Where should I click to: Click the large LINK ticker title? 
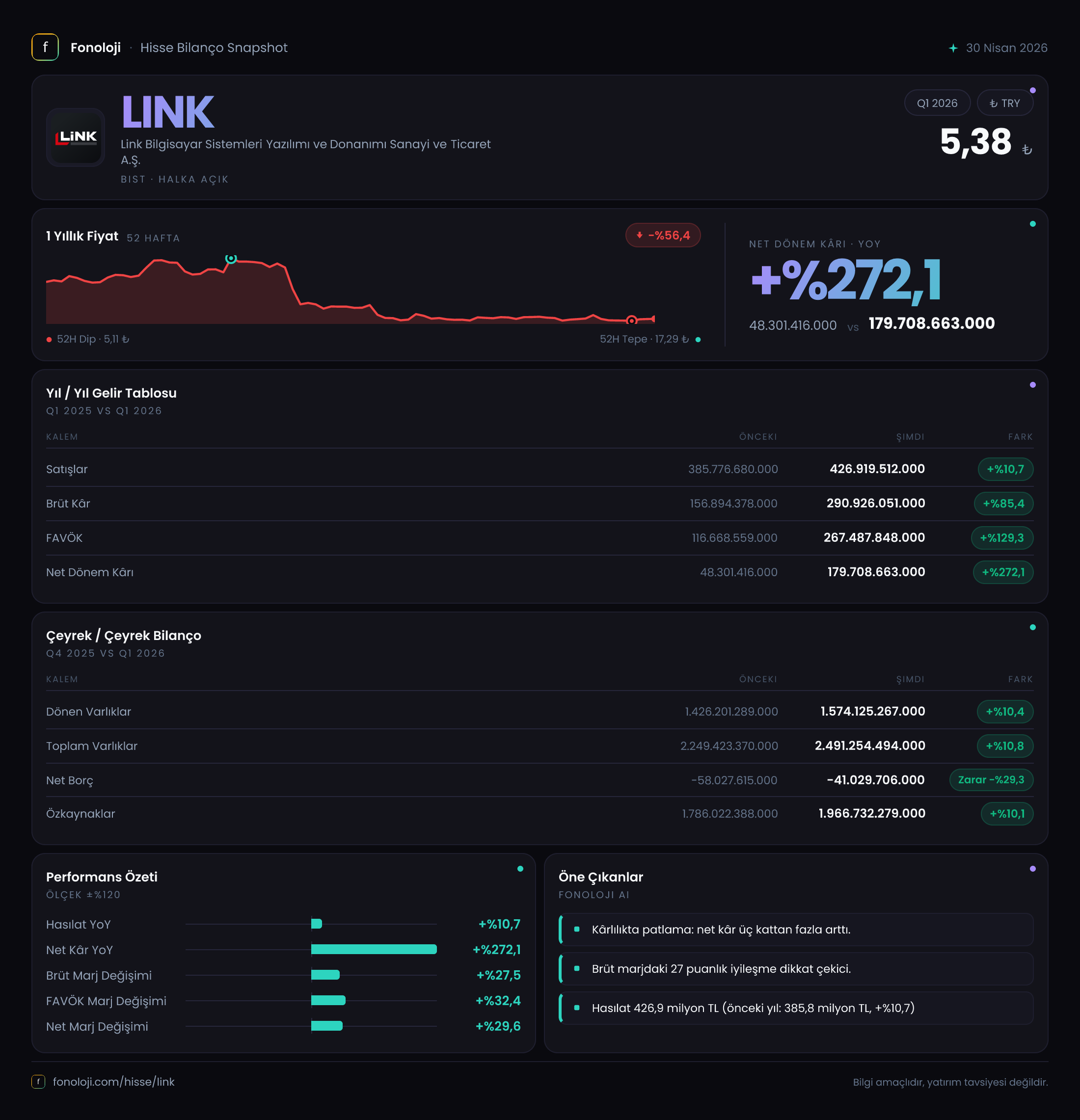pyautogui.click(x=168, y=112)
